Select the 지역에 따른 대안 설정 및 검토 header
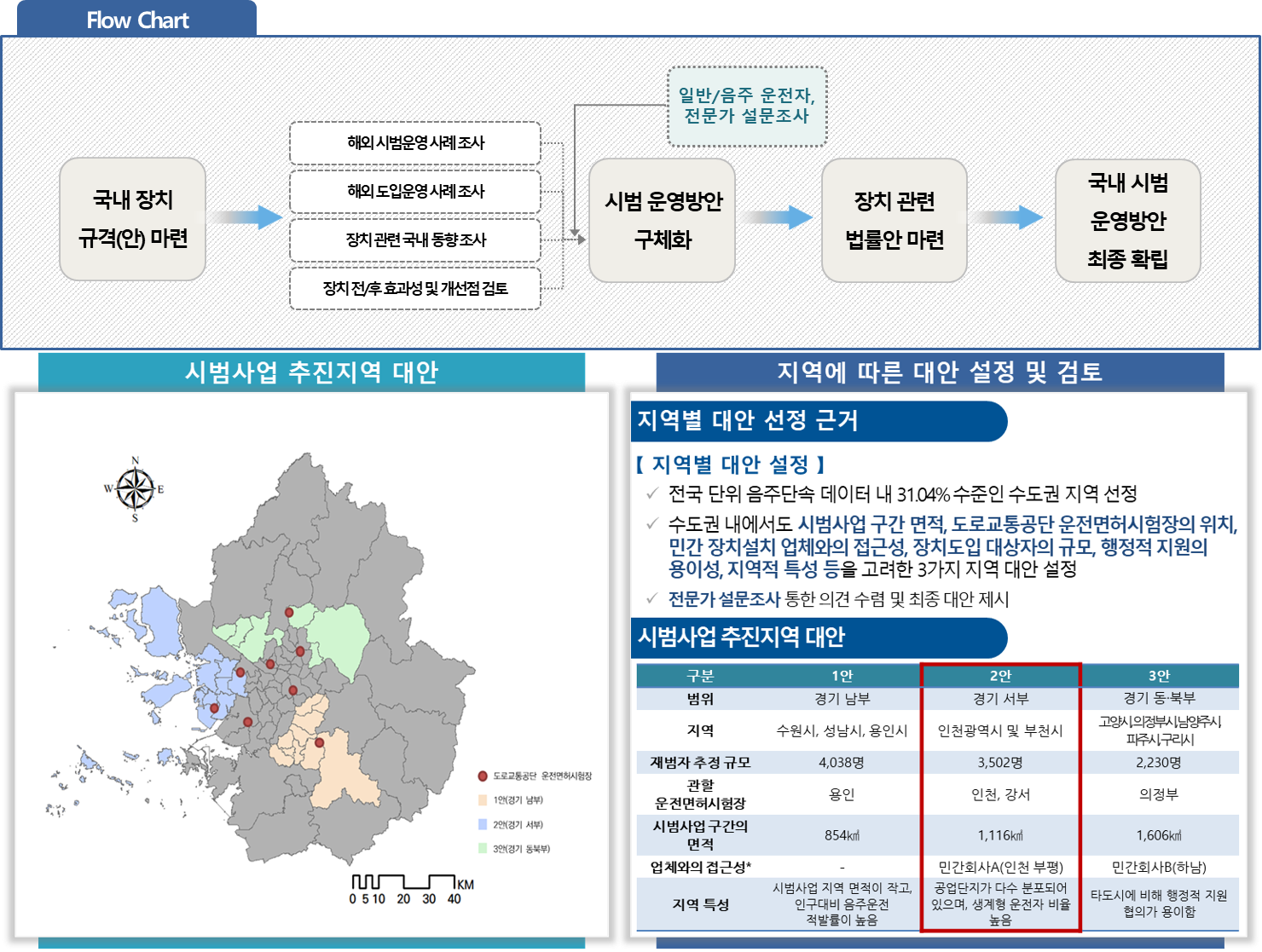The width and height of the screenshot is (1262, 952). [939, 372]
